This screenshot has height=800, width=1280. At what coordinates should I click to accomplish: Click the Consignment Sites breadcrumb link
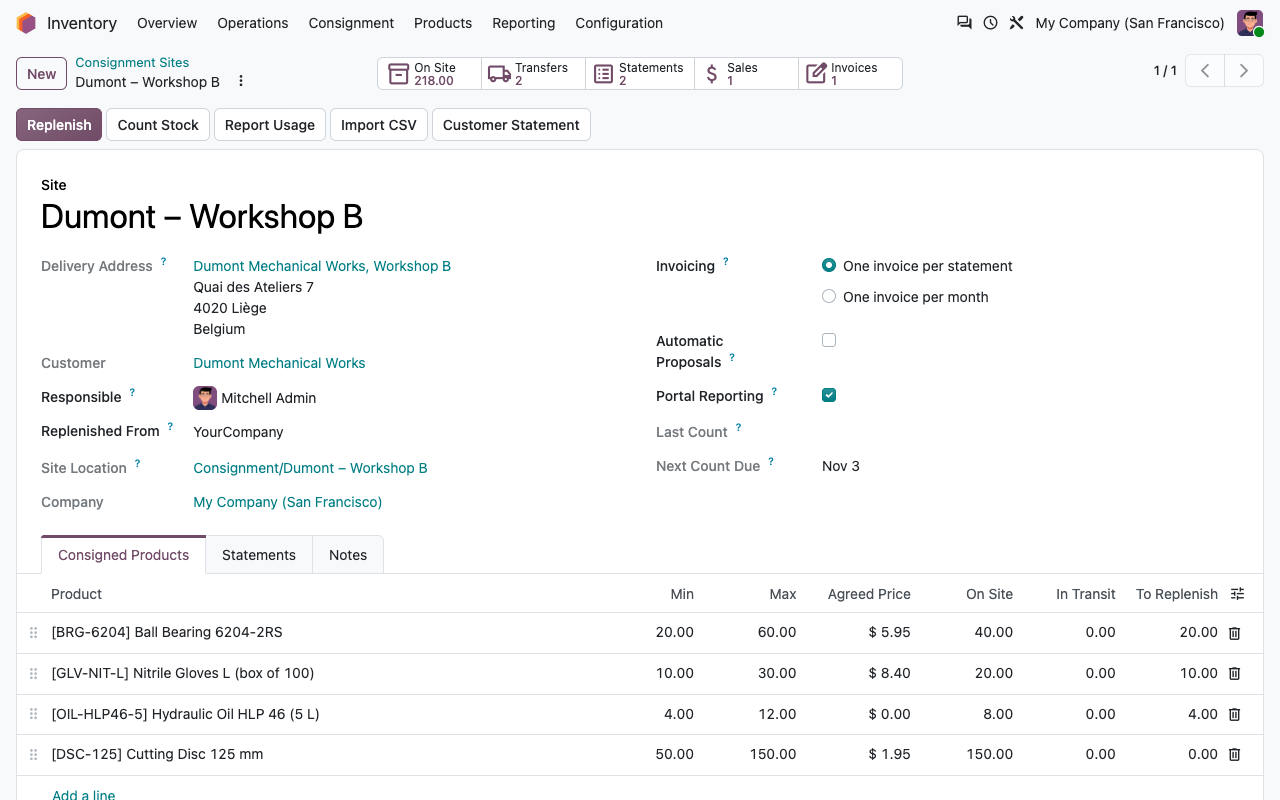click(132, 62)
